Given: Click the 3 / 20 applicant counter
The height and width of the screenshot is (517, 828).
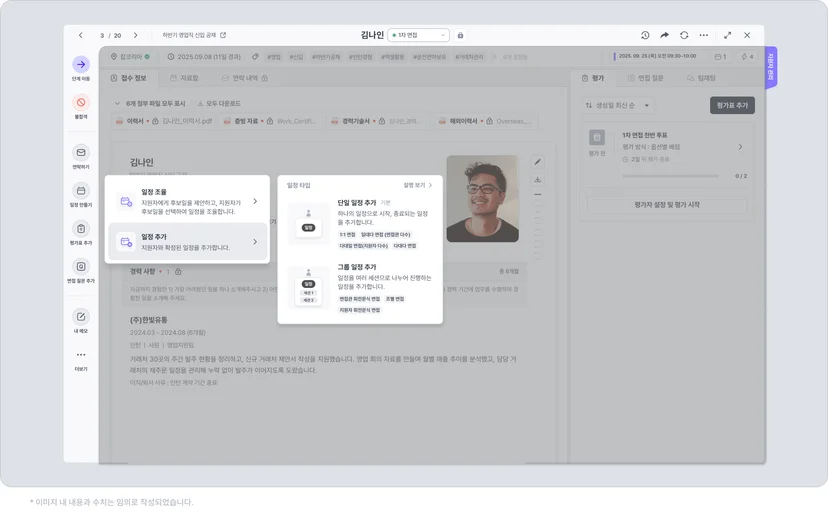Looking at the screenshot, I should pyautogui.click(x=110, y=35).
